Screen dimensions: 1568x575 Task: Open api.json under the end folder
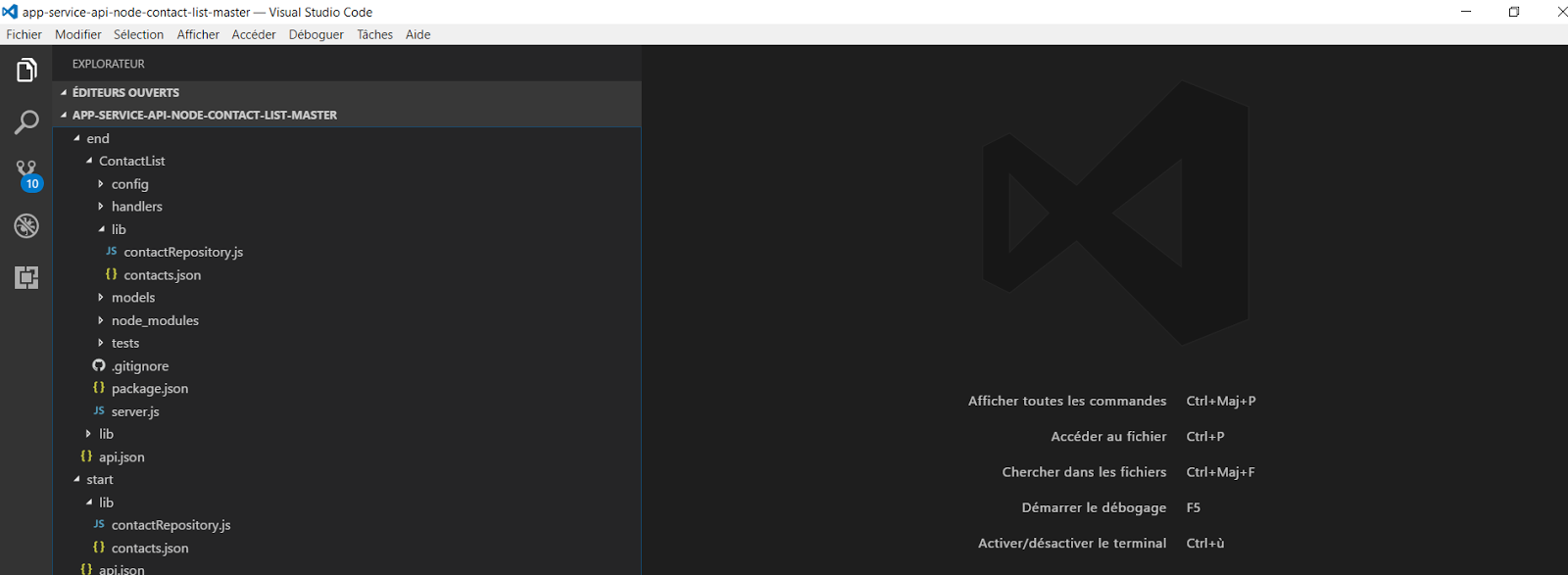122,457
